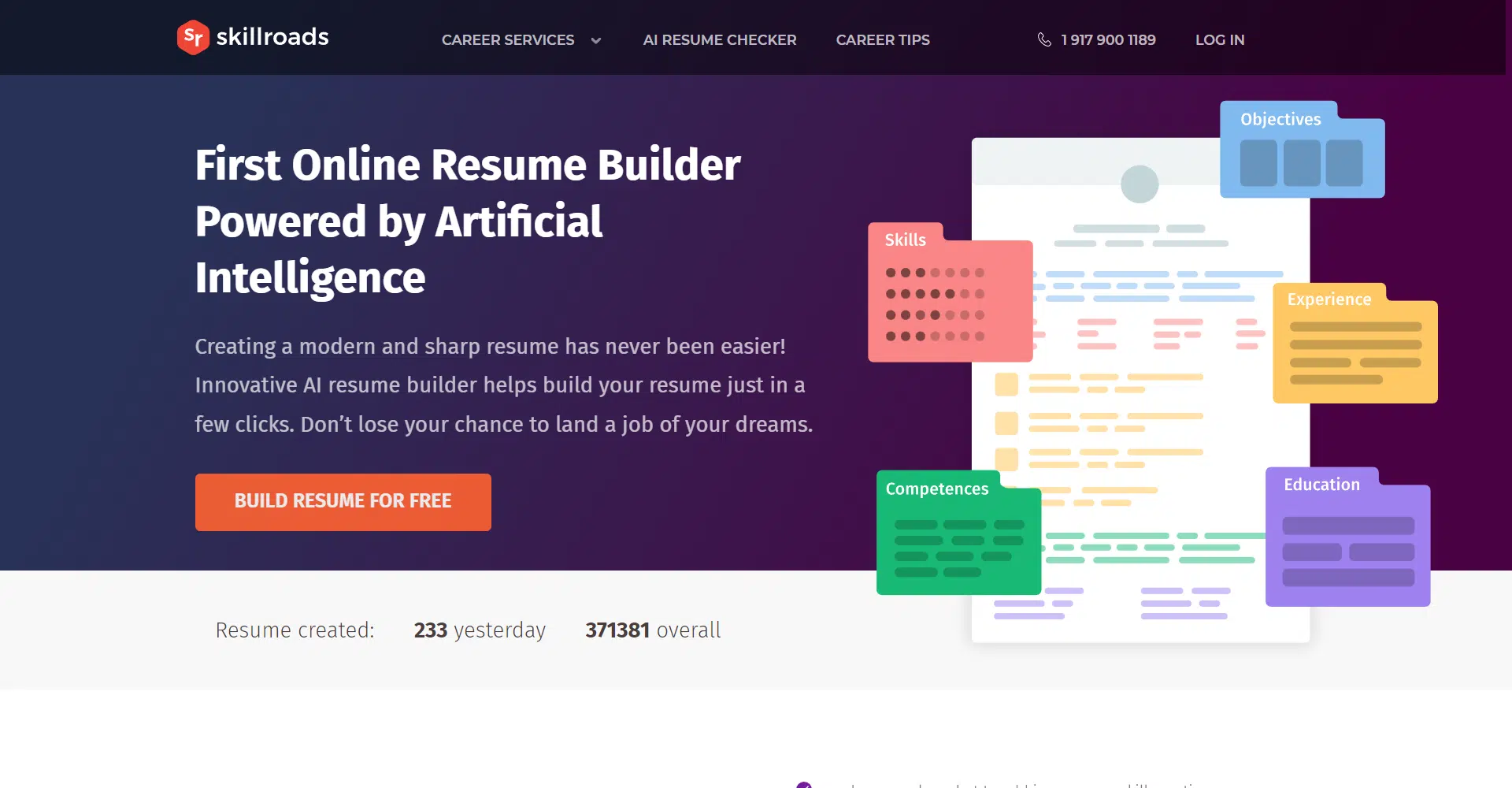Image resolution: width=1512 pixels, height=788 pixels.
Task: Open the AI Resume Checker page
Action: click(719, 40)
